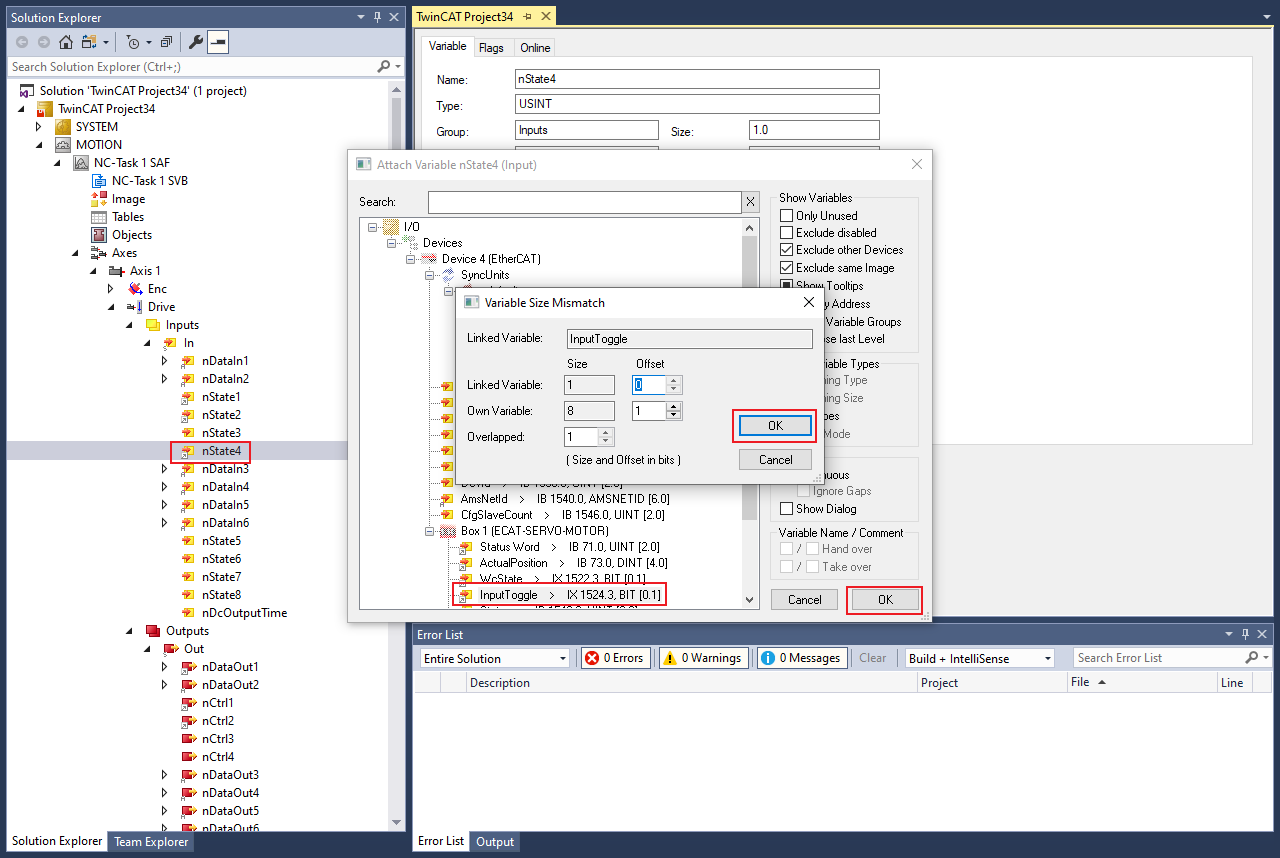
Task: Click the Home icon in Solution Explorer
Action: click(66, 42)
